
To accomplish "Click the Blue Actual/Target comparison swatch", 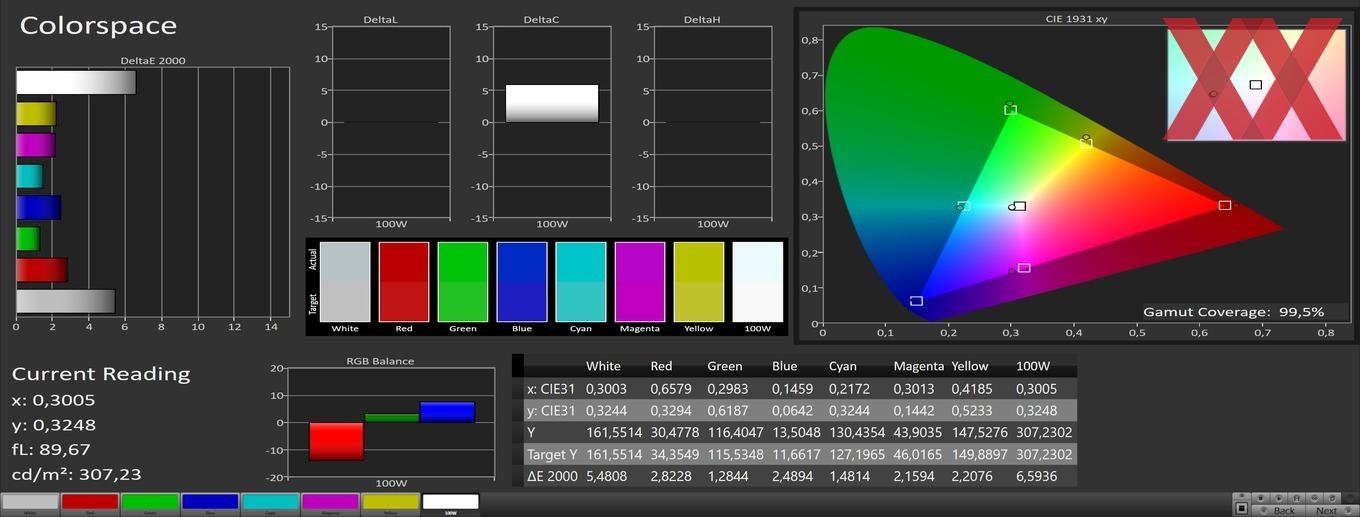I will click(522, 282).
